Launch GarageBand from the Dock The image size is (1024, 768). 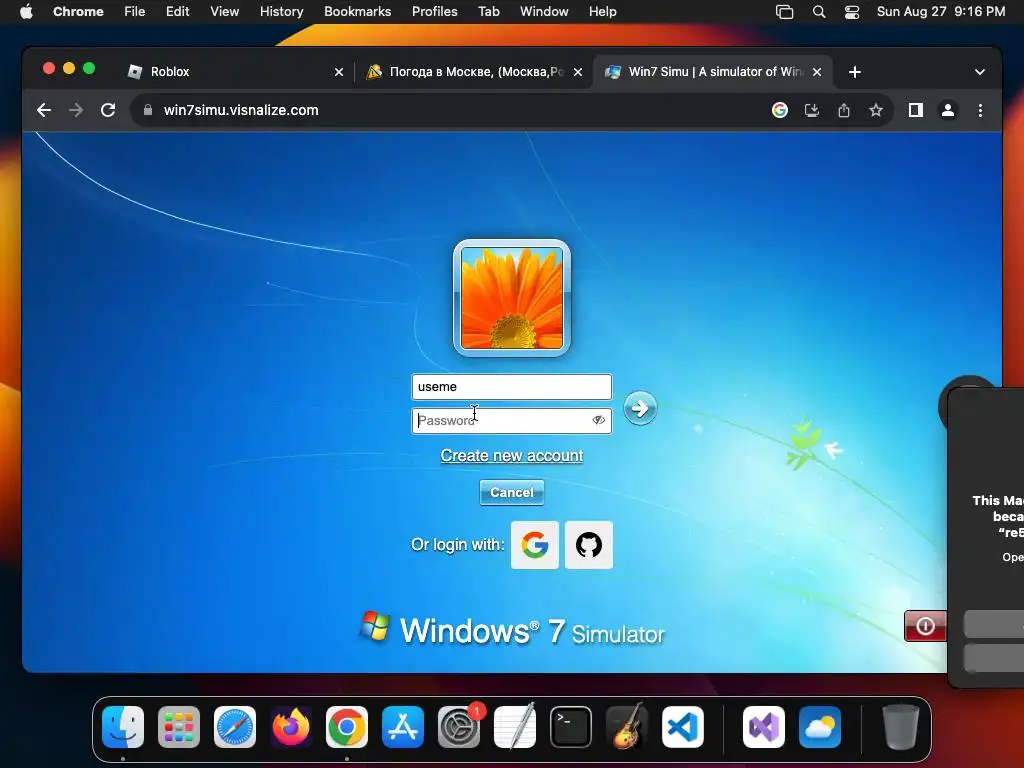[x=627, y=727]
